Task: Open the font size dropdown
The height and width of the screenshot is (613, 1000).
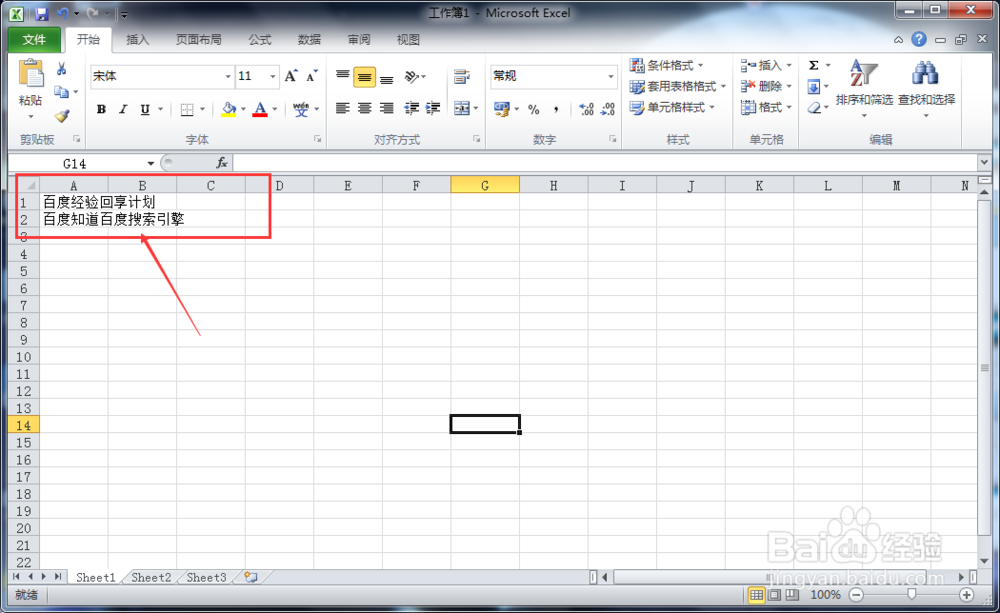Action: point(273,77)
